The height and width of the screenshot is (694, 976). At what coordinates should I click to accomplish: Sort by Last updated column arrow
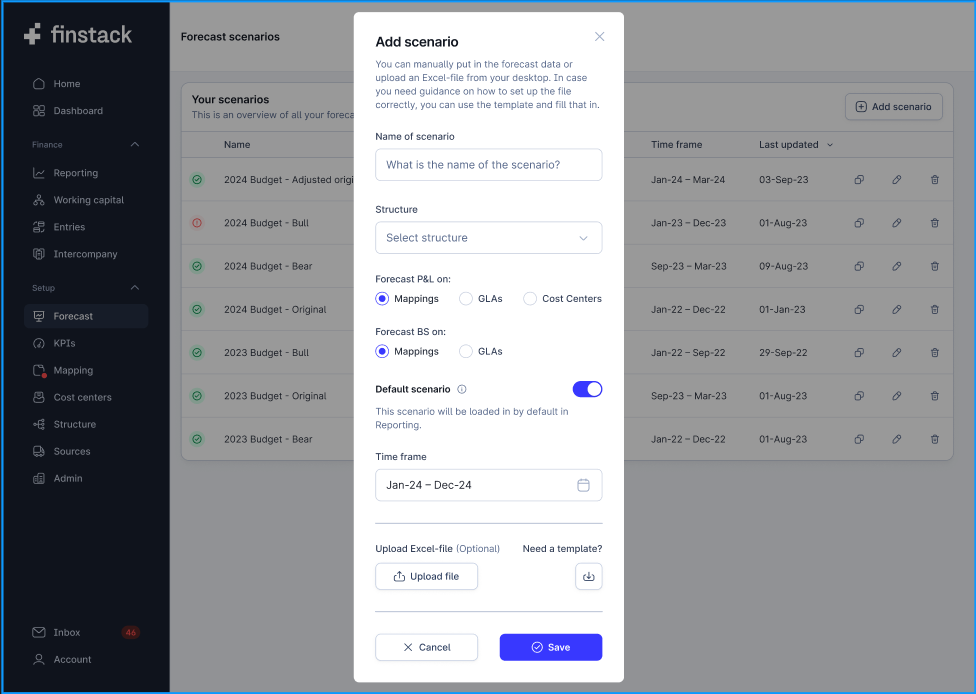coord(830,145)
